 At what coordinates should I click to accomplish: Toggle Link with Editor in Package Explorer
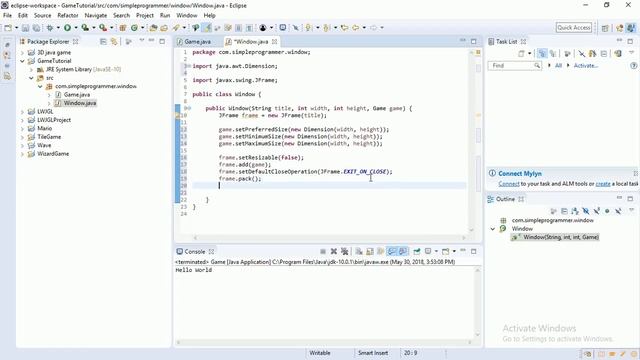coord(114,42)
